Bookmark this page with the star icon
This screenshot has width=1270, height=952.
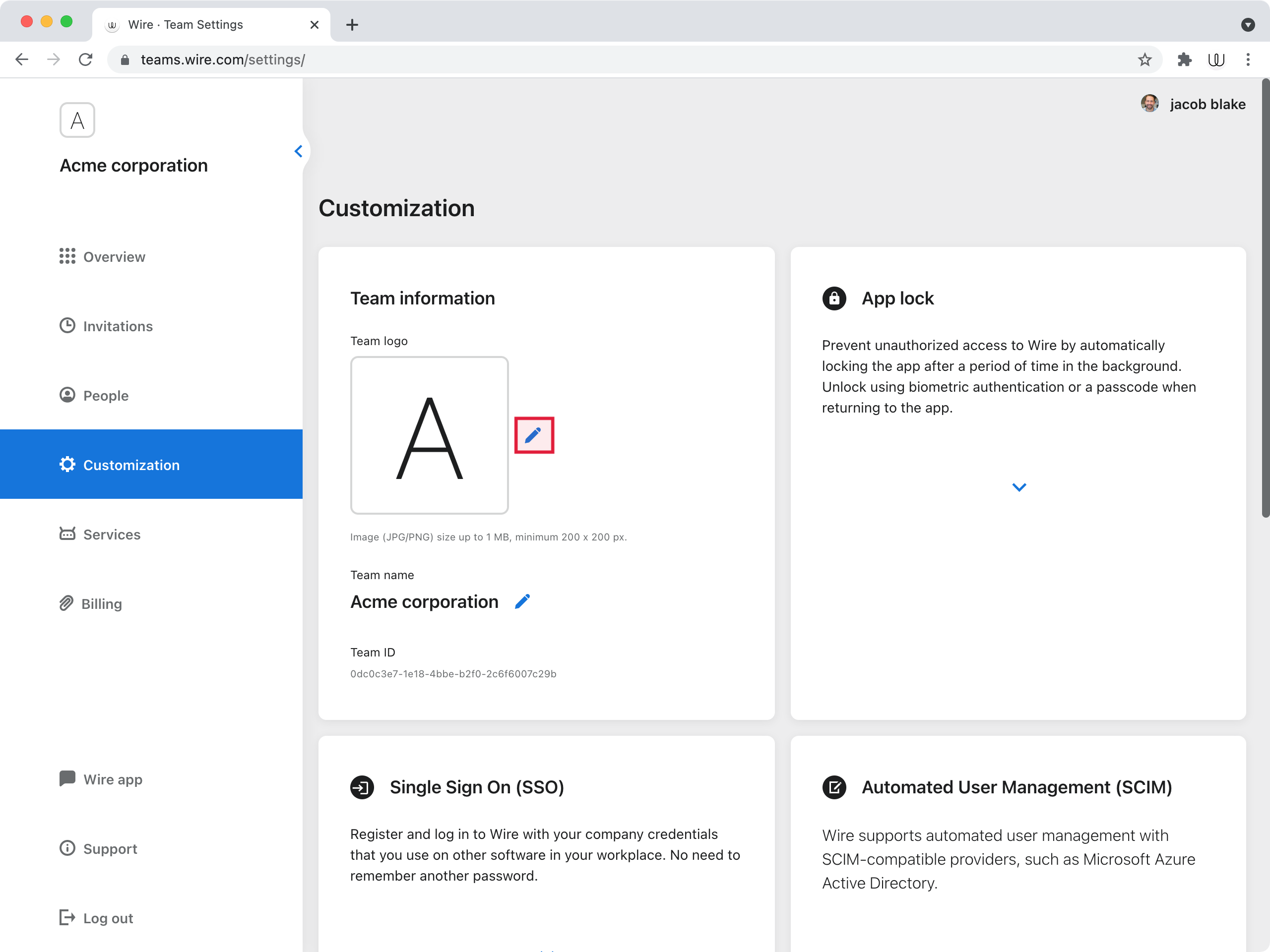pos(1145,59)
